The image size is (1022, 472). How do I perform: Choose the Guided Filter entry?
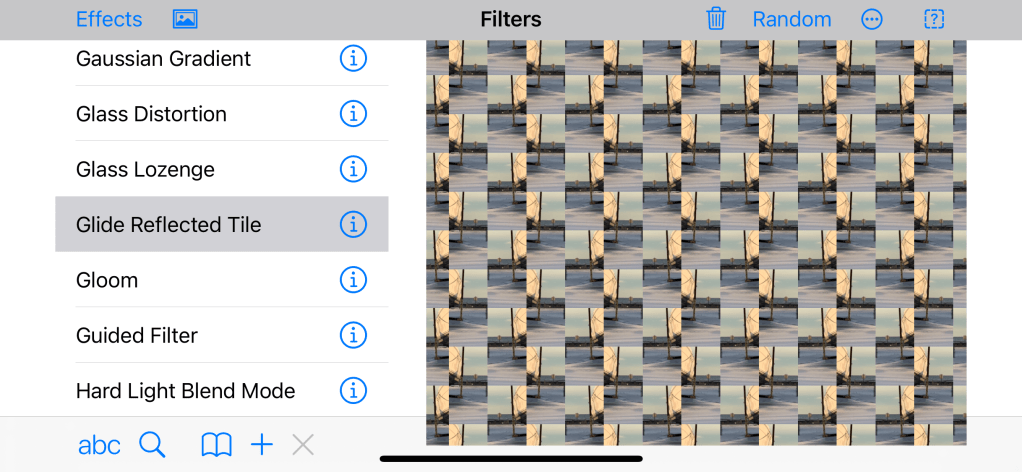(x=137, y=335)
